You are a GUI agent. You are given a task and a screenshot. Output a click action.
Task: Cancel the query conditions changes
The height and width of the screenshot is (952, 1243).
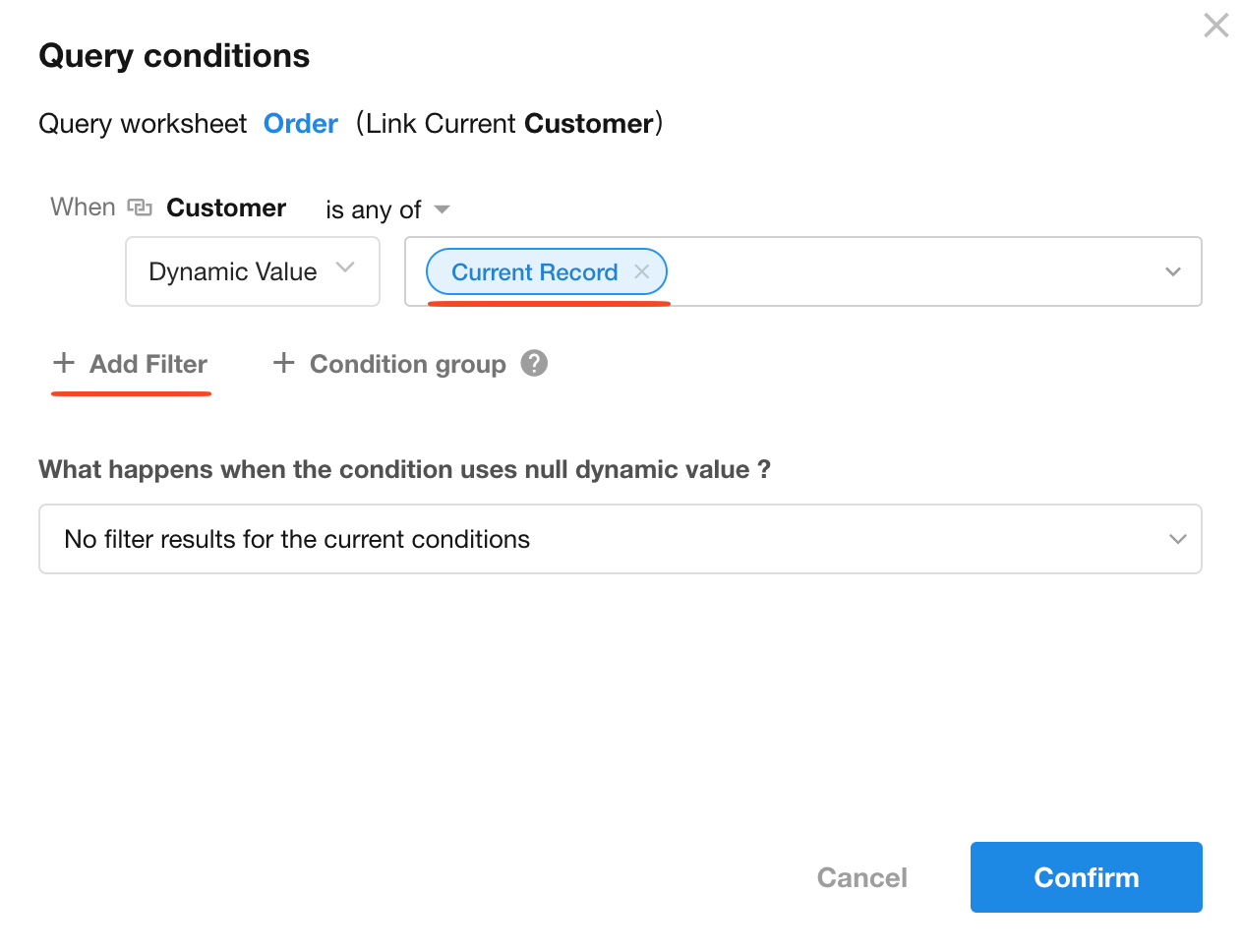point(861,877)
